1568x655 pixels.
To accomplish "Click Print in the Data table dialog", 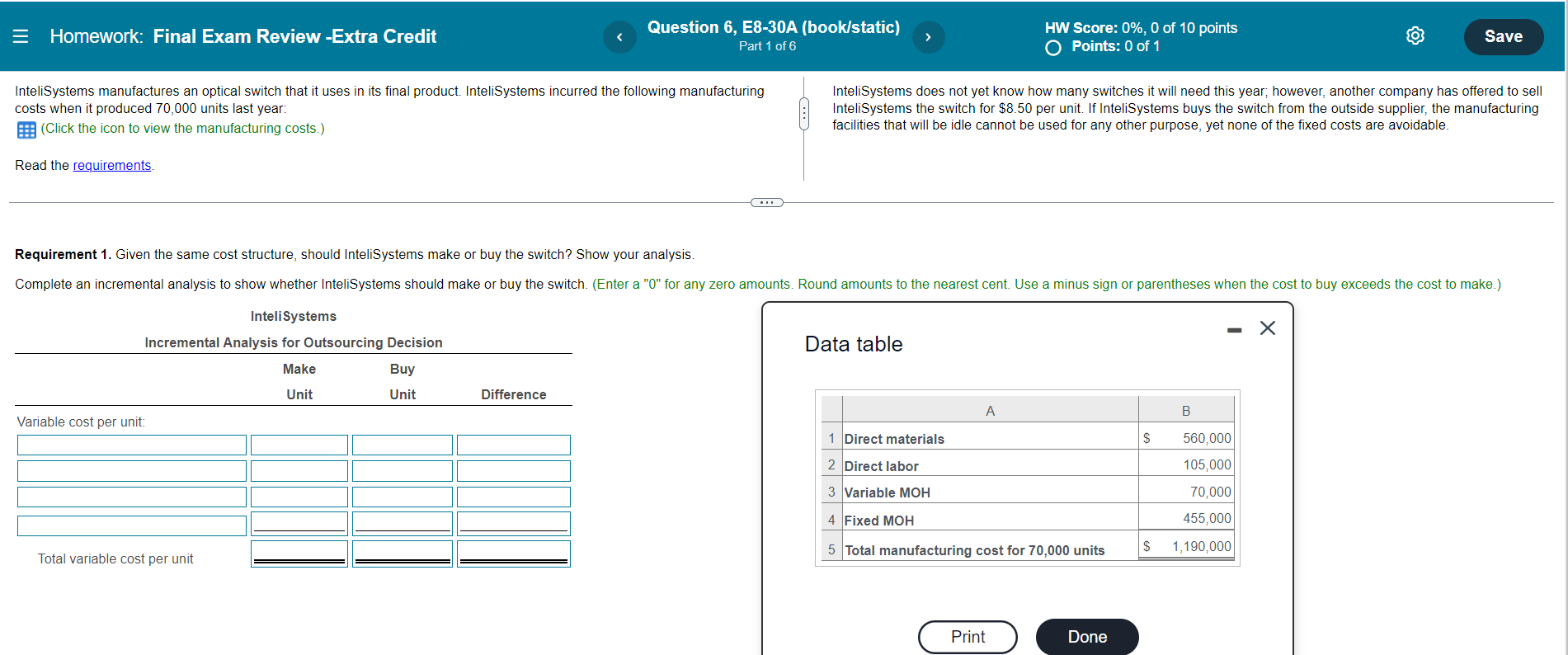I will pos(968,637).
